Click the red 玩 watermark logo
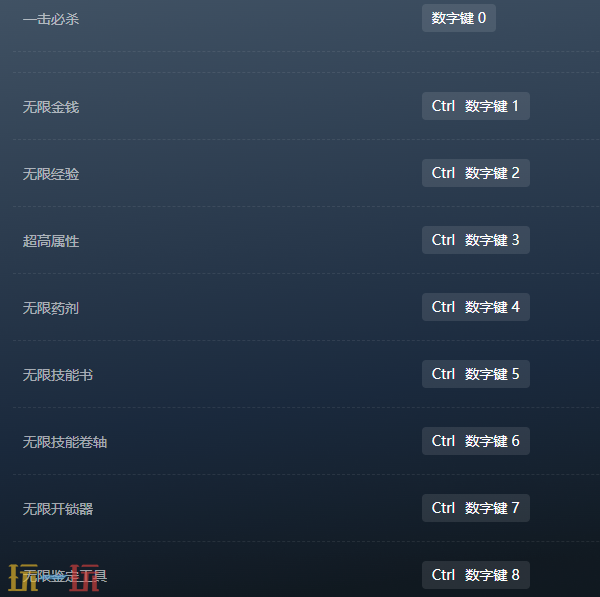600x597 pixels. [x=84, y=577]
